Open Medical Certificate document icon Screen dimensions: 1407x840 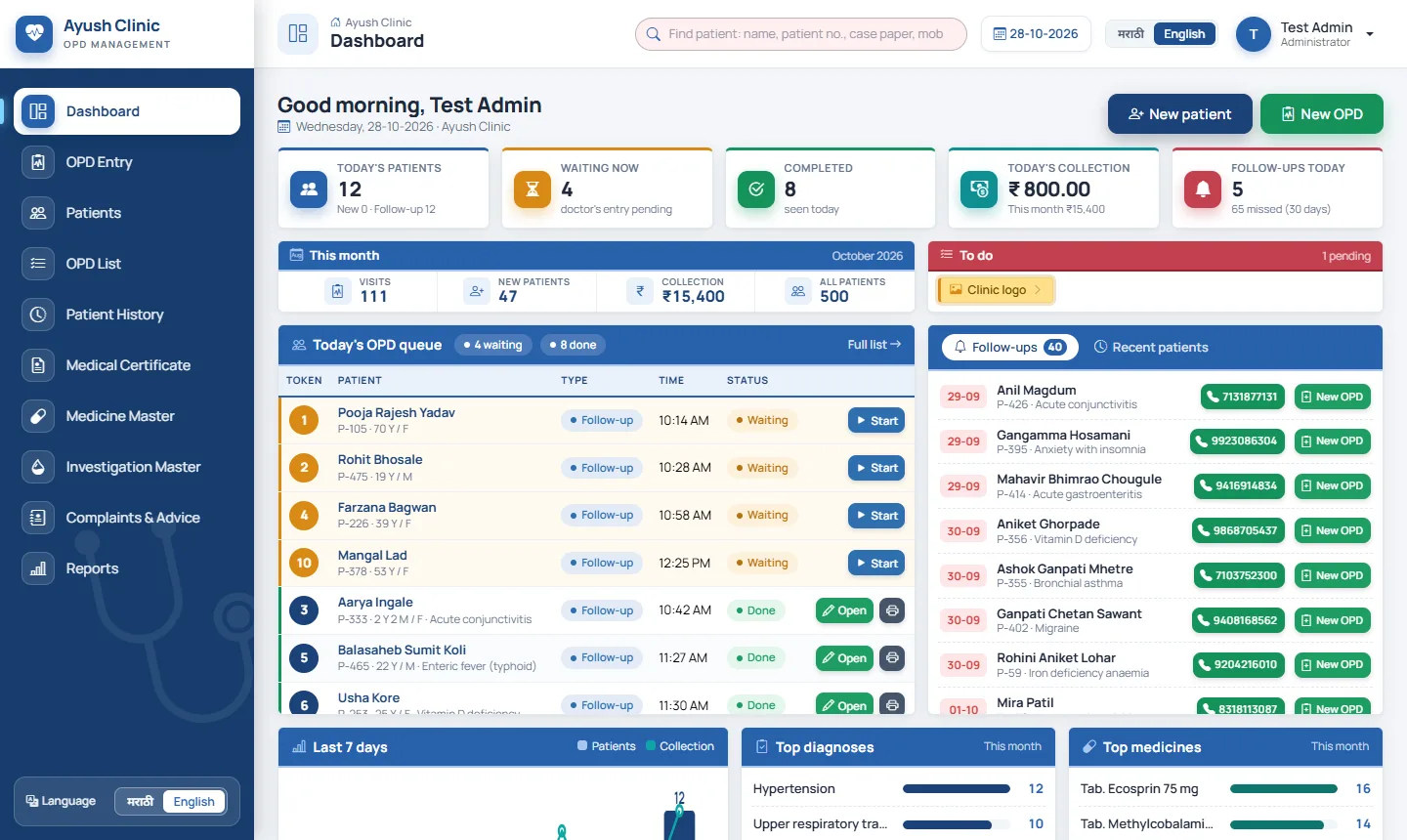tap(38, 365)
